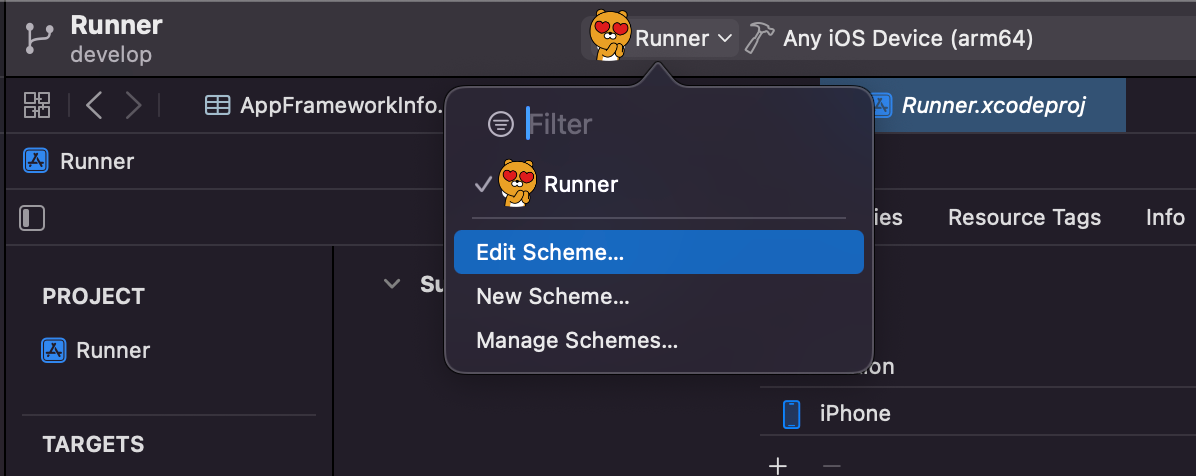
Task: Go back with the left chevron
Action: point(94,105)
